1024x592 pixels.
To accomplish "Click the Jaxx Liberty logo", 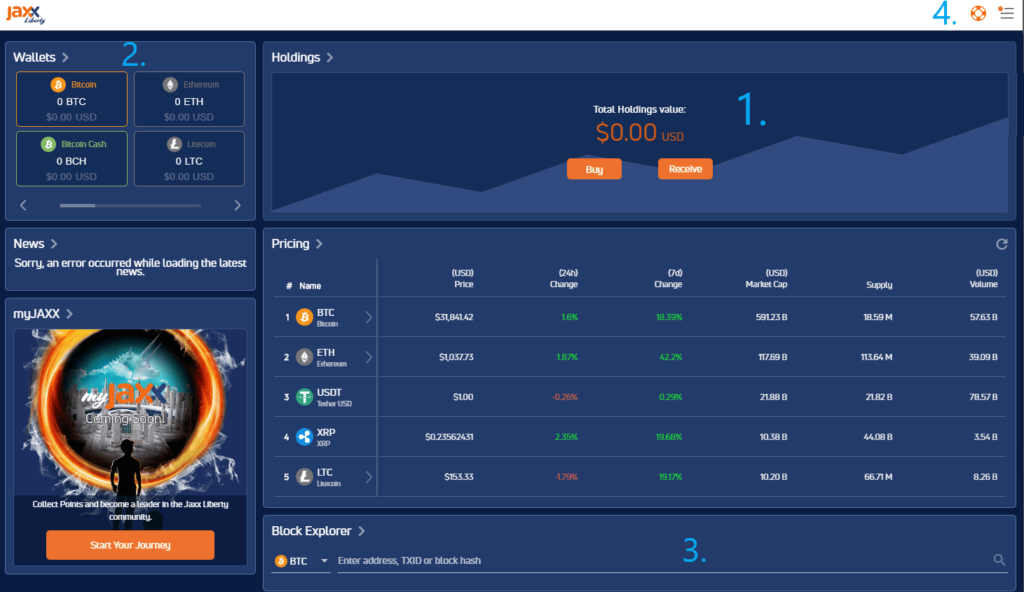I will coord(26,14).
